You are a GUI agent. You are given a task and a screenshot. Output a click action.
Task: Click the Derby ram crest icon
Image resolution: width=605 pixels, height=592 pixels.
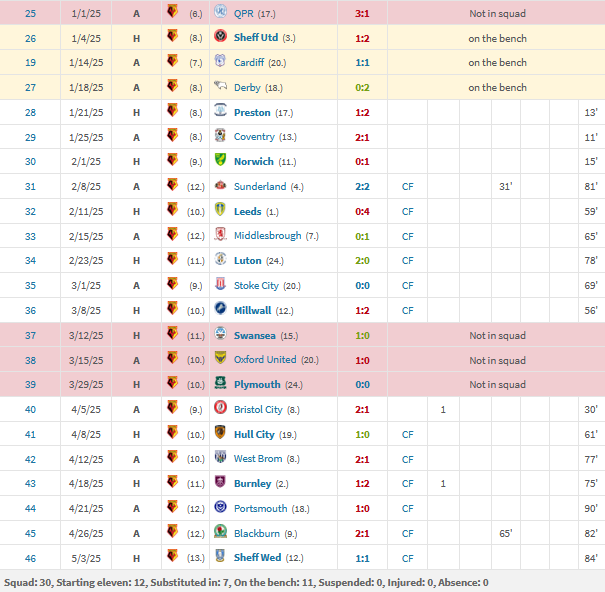coord(220,86)
